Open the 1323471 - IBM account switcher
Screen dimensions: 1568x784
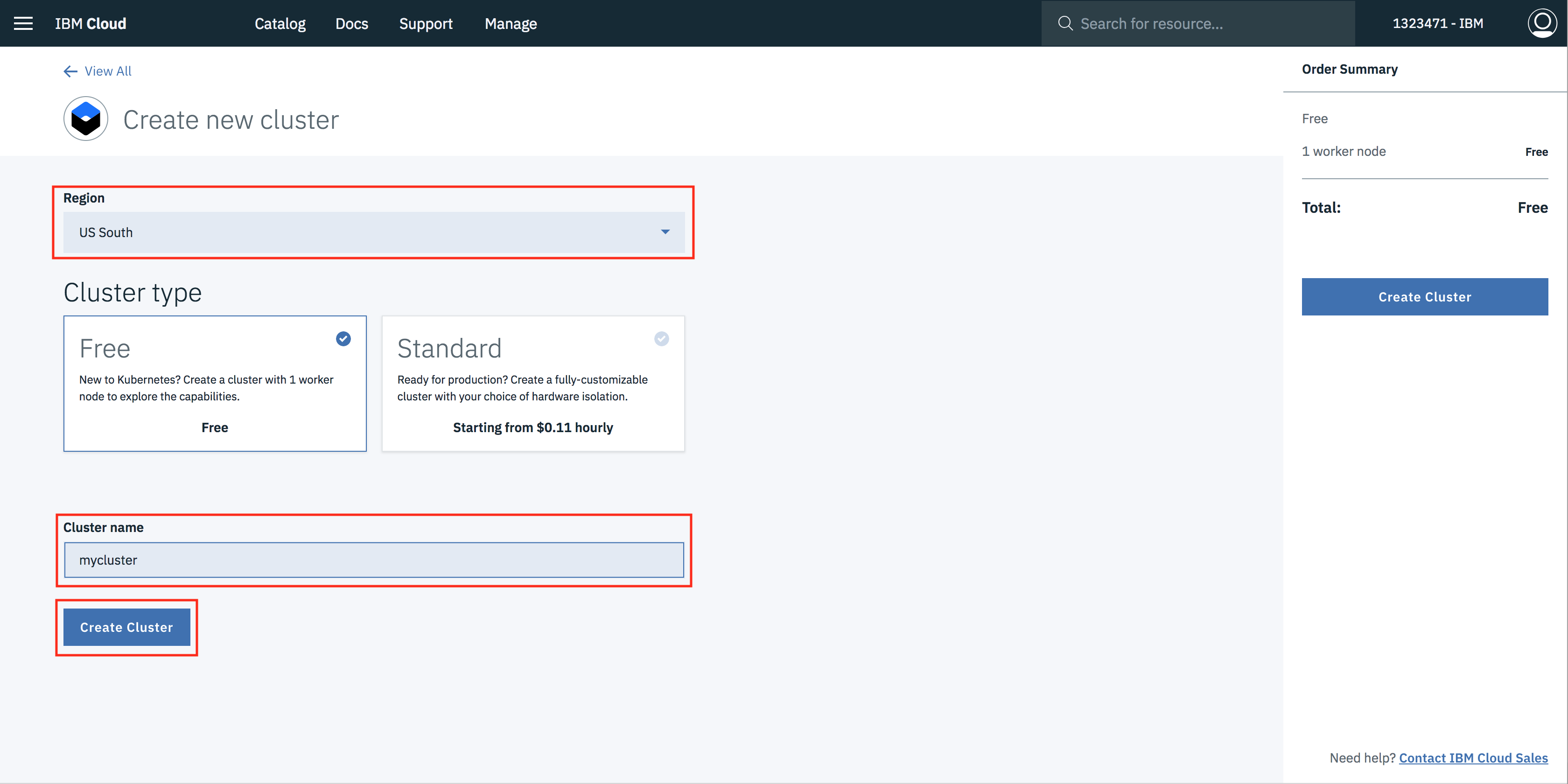[1437, 24]
